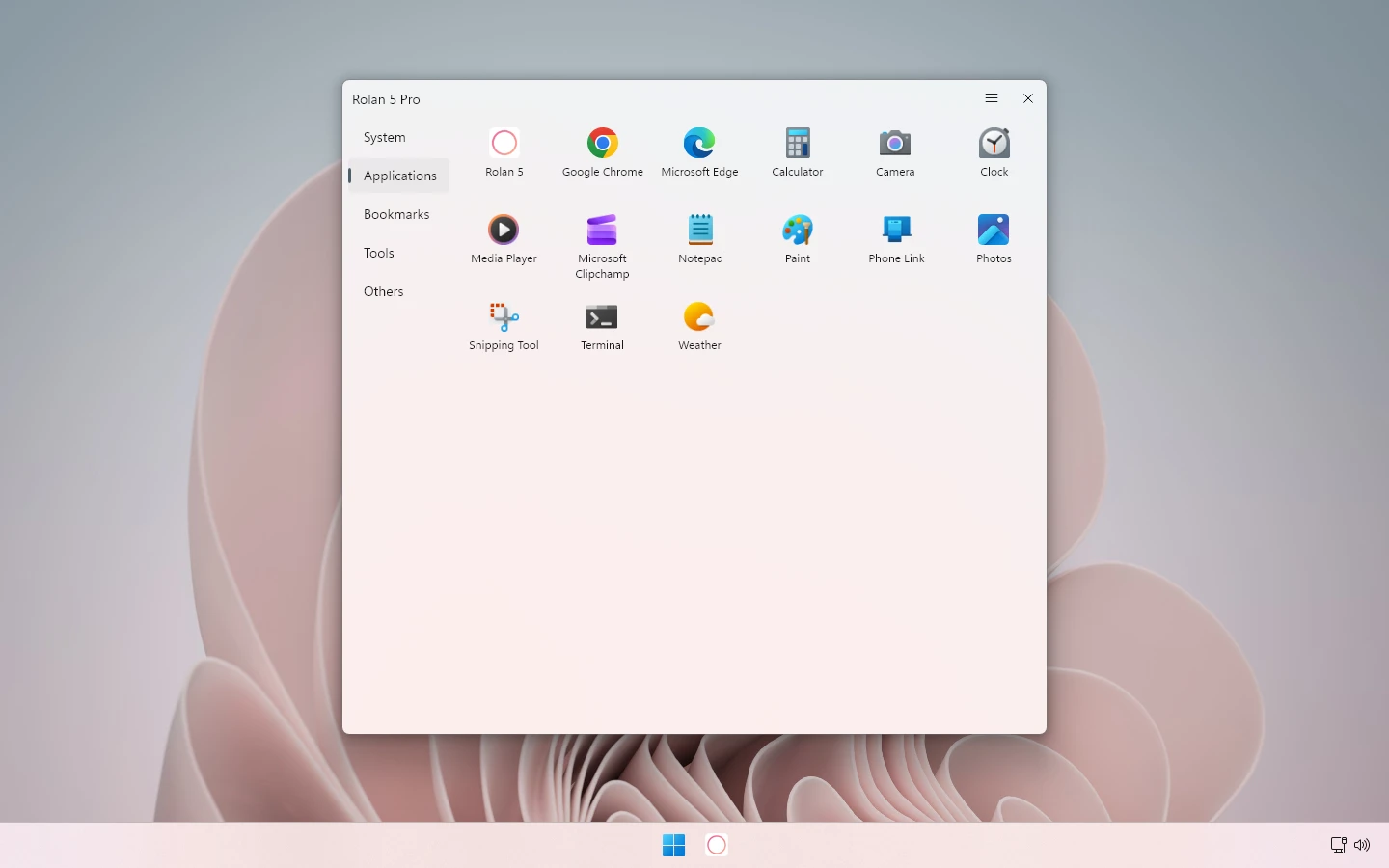Open the Bookmarks group
Image resolution: width=1389 pixels, height=868 pixels.
click(x=398, y=214)
